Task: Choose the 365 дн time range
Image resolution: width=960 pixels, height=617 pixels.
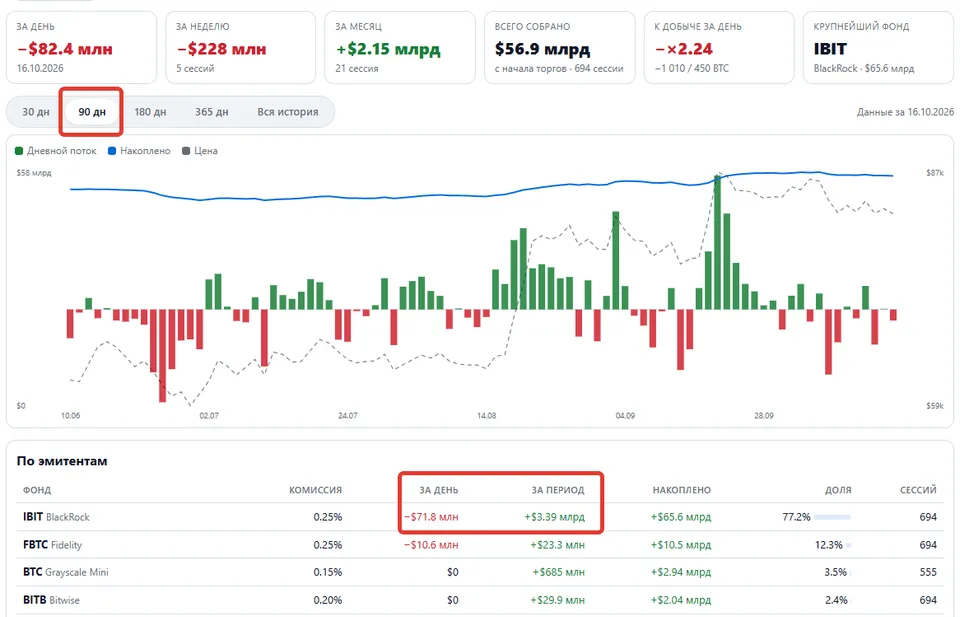Action: click(212, 112)
